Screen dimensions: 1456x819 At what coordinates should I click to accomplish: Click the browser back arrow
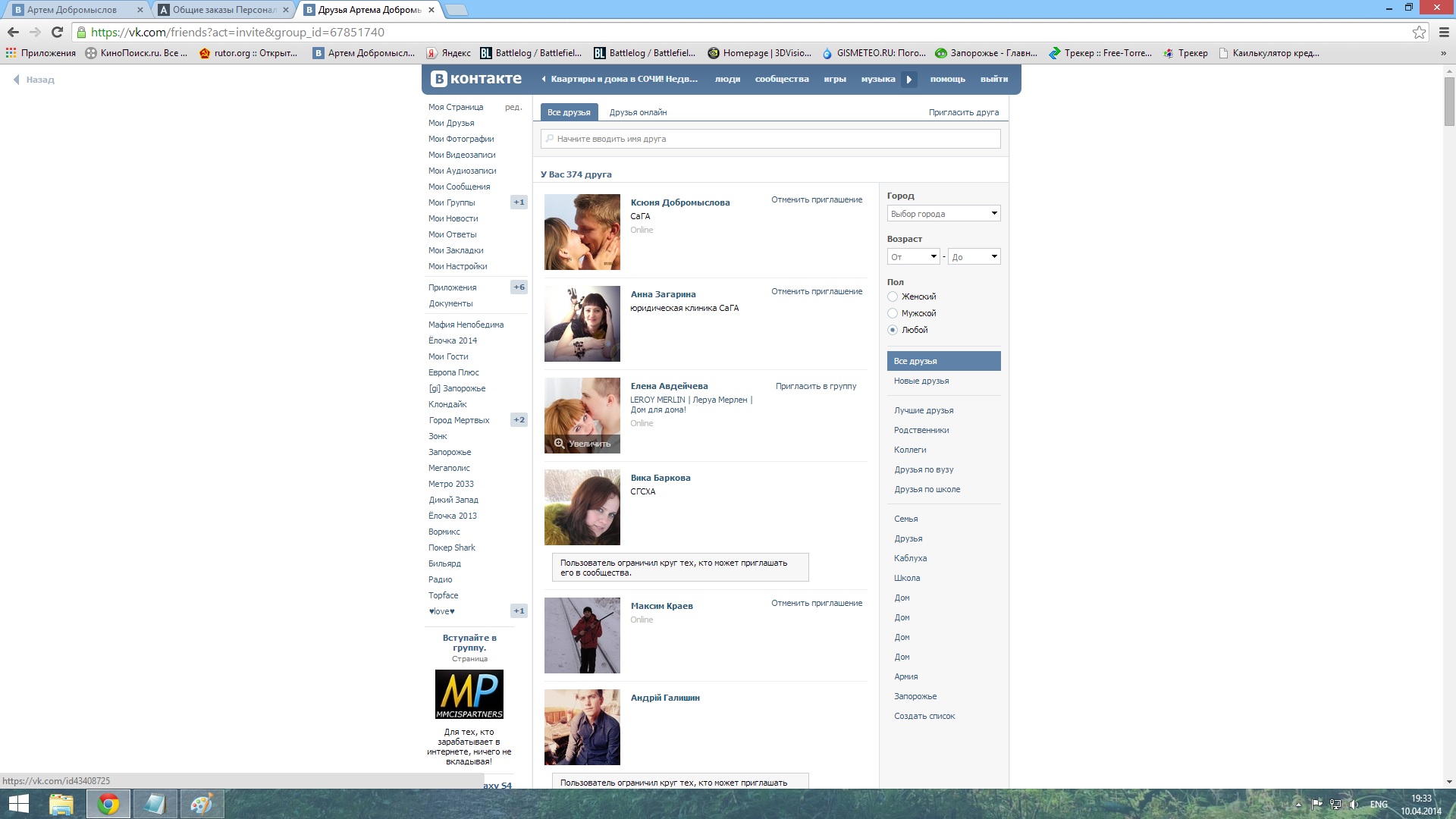tap(13, 32)
